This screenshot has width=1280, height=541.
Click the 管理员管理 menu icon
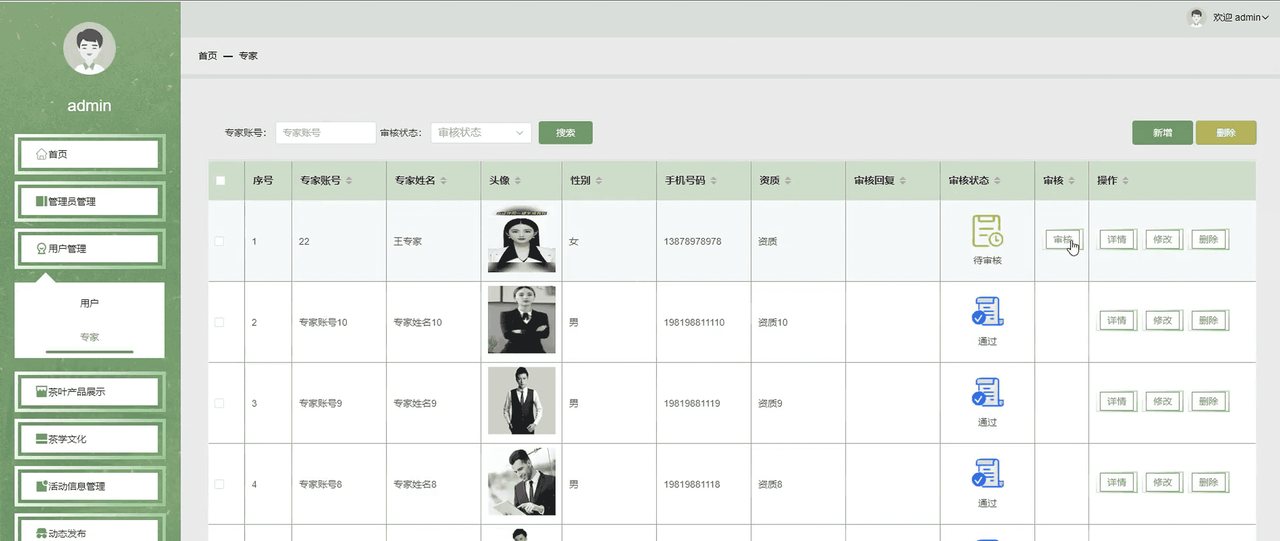(x=41, y=201)
